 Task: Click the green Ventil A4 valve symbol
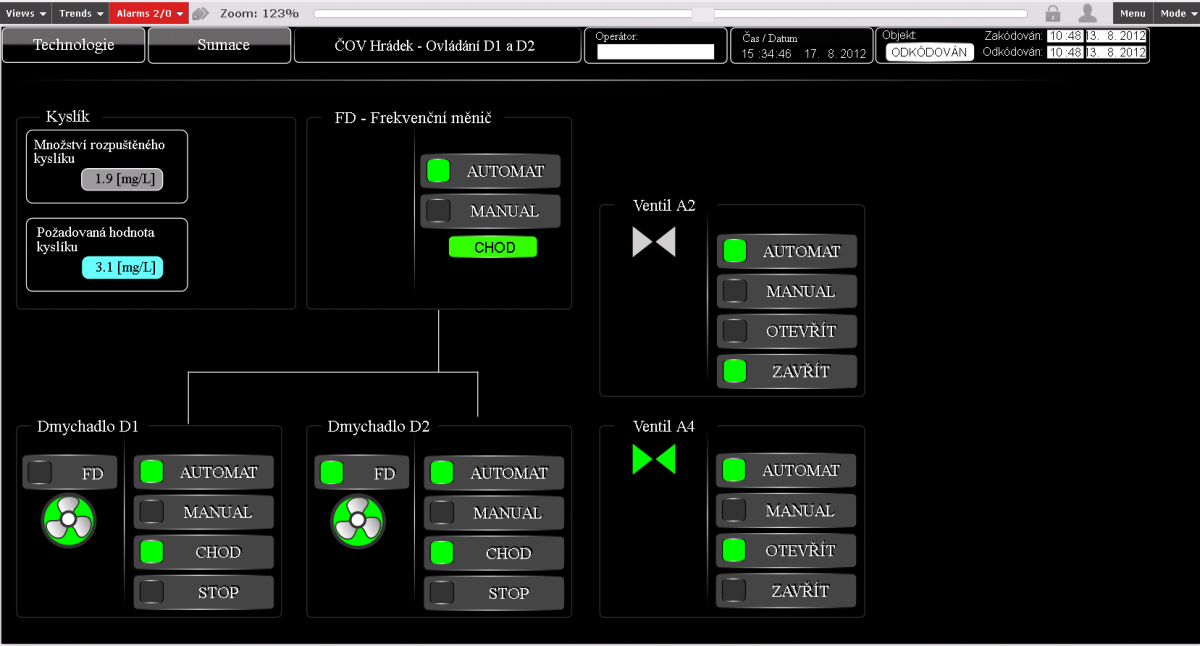pos(654,459)
